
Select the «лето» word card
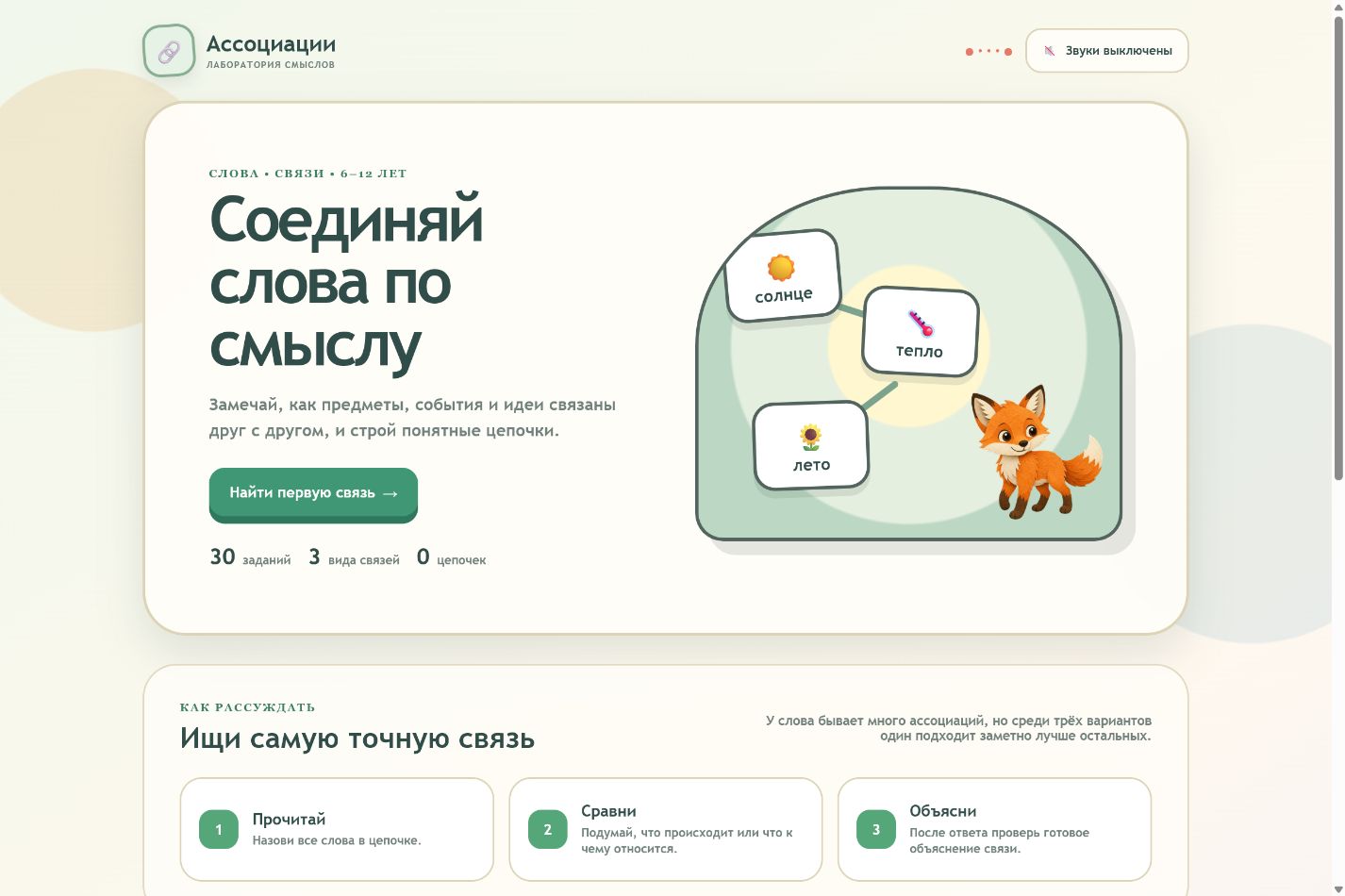[811, 445]
